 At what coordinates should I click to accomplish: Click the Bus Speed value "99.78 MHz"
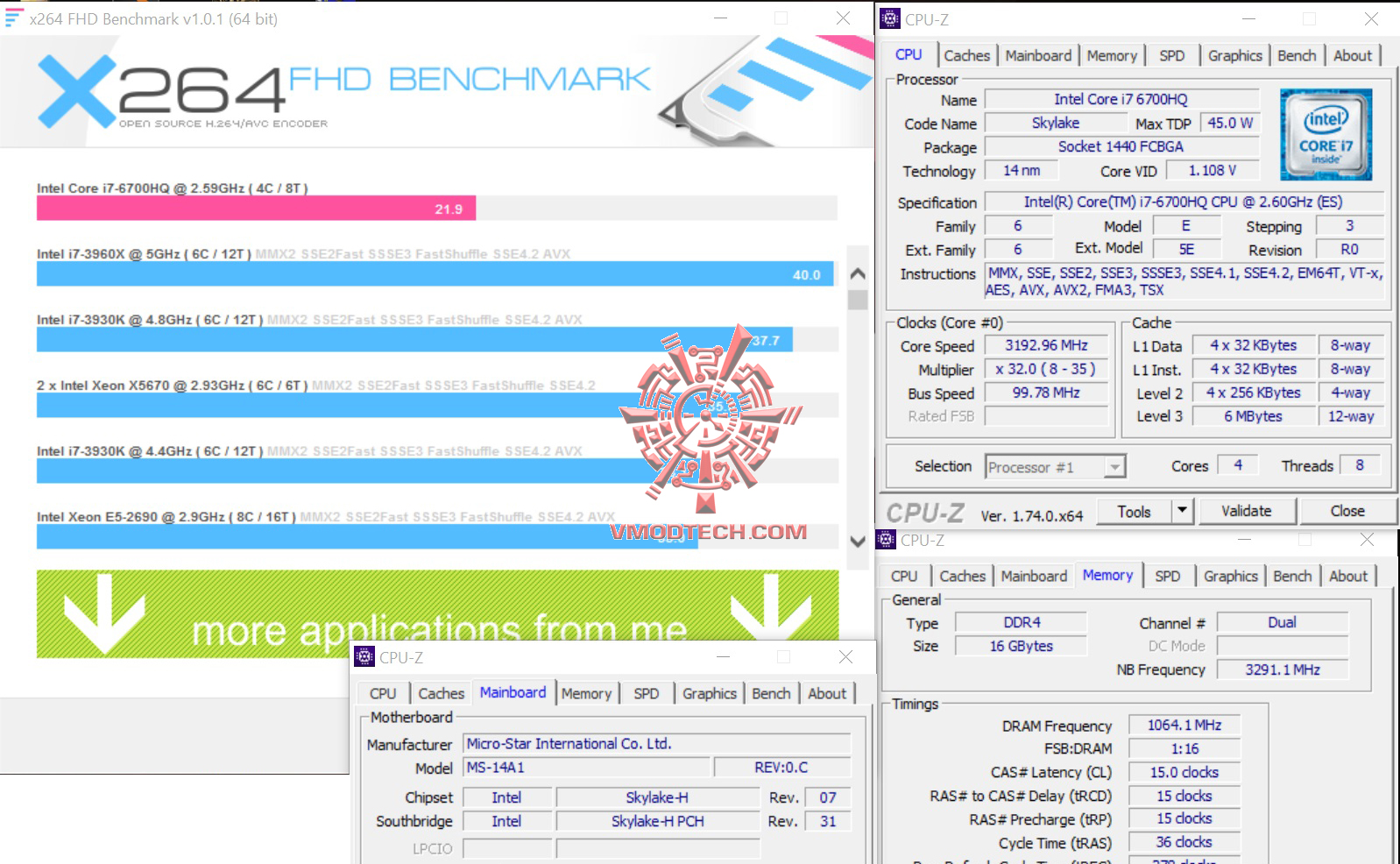pos(1046,393)
